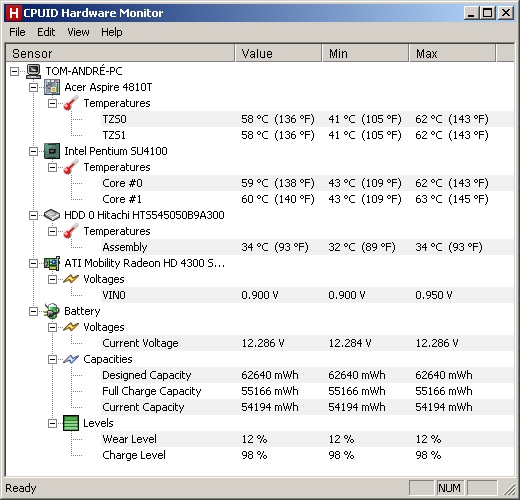
Task: Click the NUM status bar indicator
Action: tap(449, 488)
